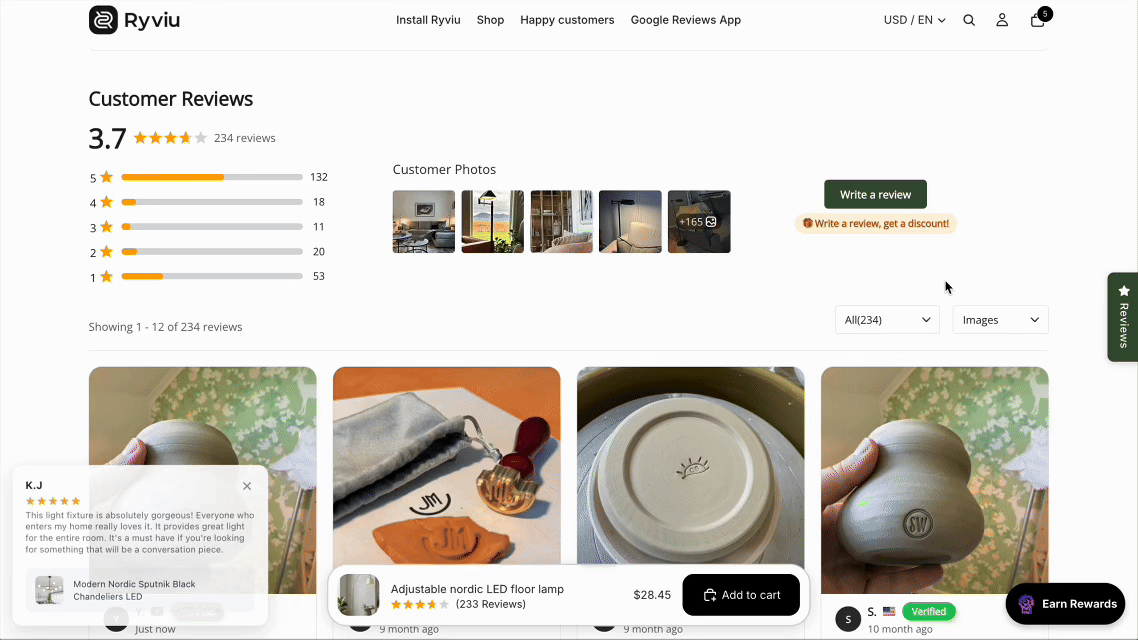Open the search magnifier icon
This screenshot has height=640, width=1138.
pos(969,20)
